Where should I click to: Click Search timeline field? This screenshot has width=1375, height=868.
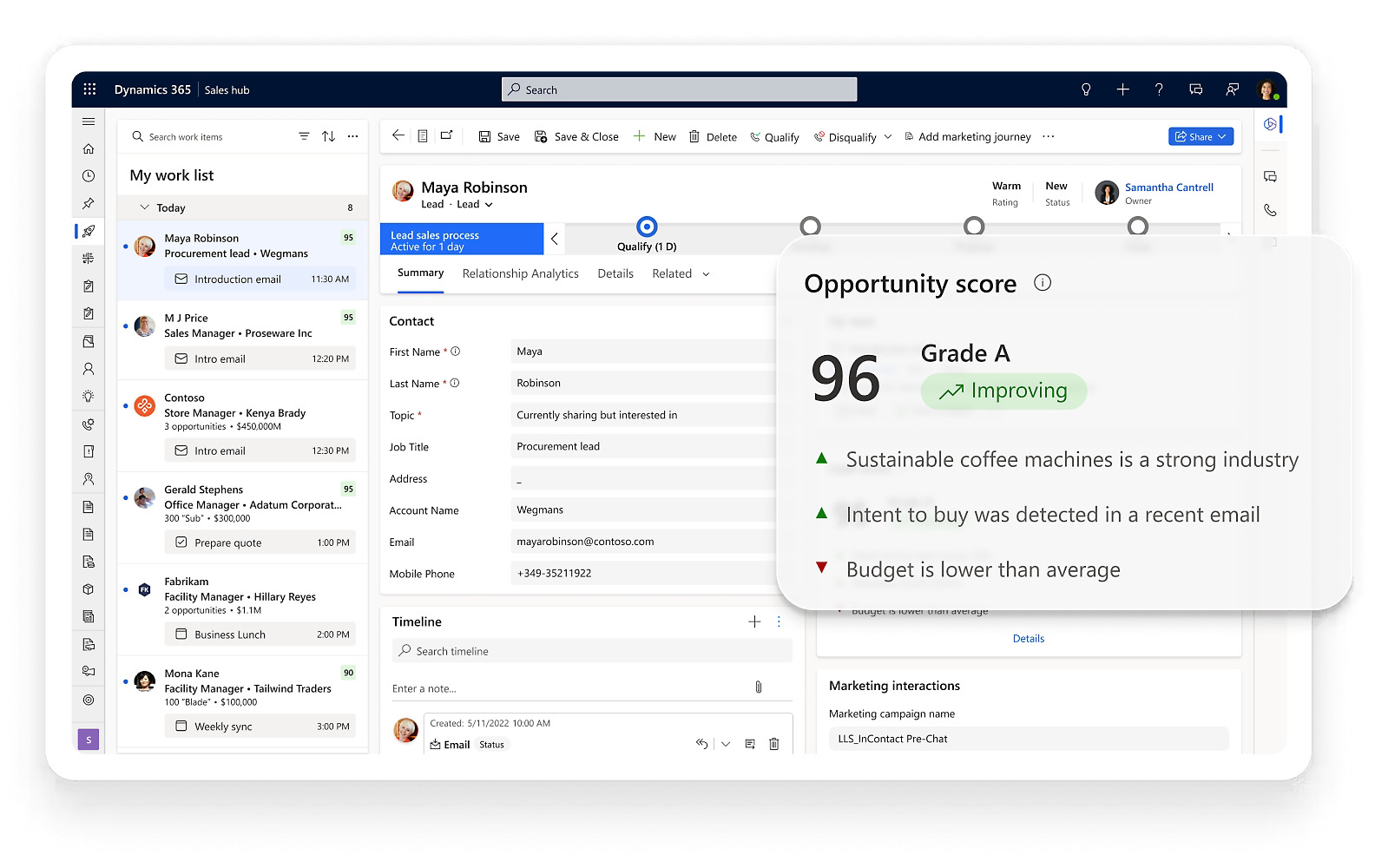[592, 651]
